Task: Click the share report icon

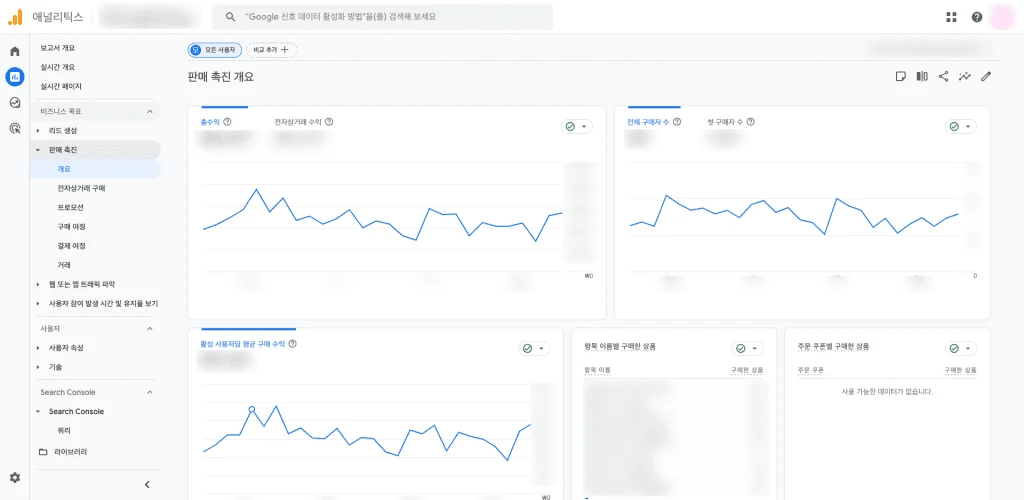Action: 943,76
